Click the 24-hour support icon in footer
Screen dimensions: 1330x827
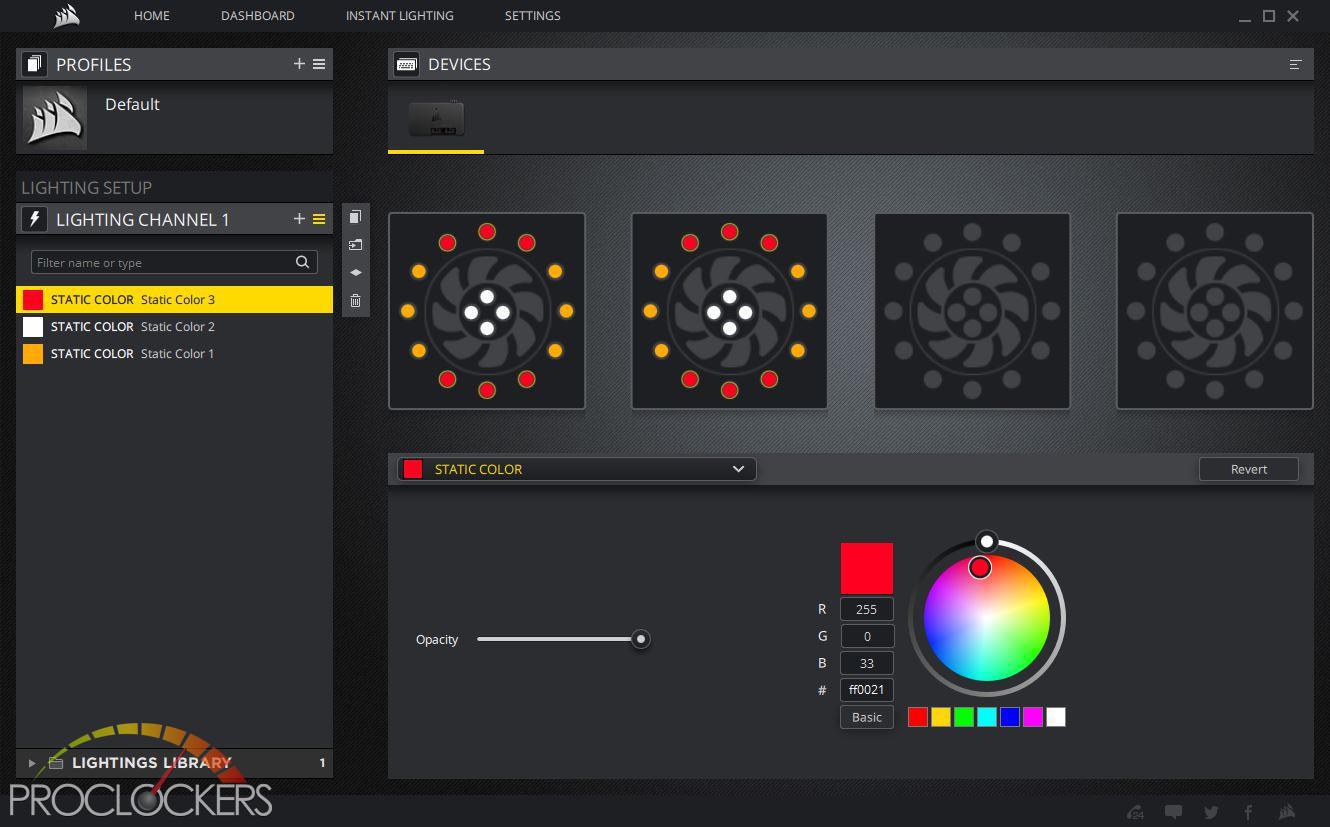coord(1135,812)
